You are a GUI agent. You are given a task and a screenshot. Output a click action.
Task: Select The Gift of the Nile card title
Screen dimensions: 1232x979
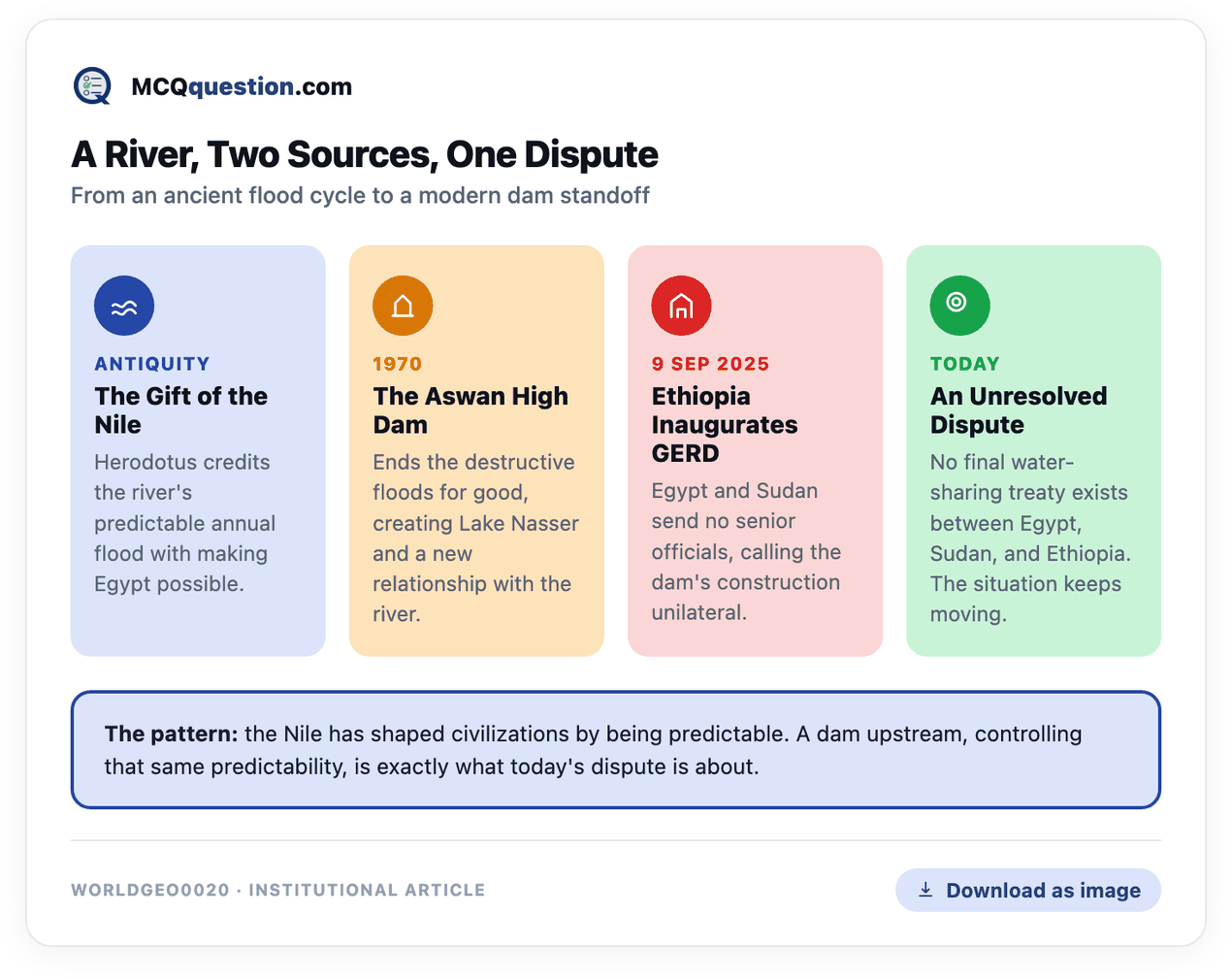coord(181,410)
